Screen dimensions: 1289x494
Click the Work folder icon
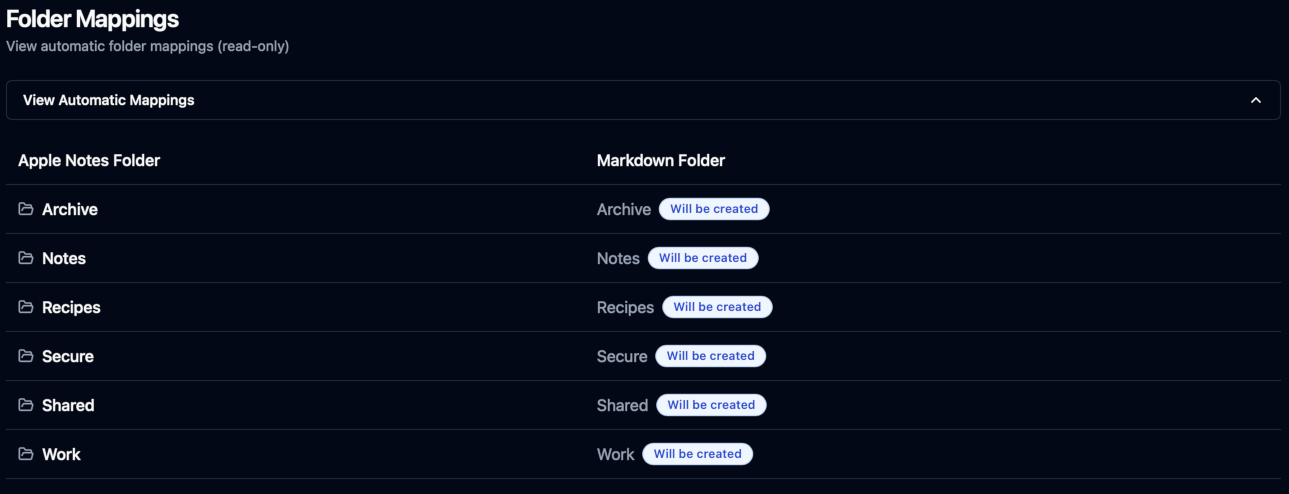26,454
